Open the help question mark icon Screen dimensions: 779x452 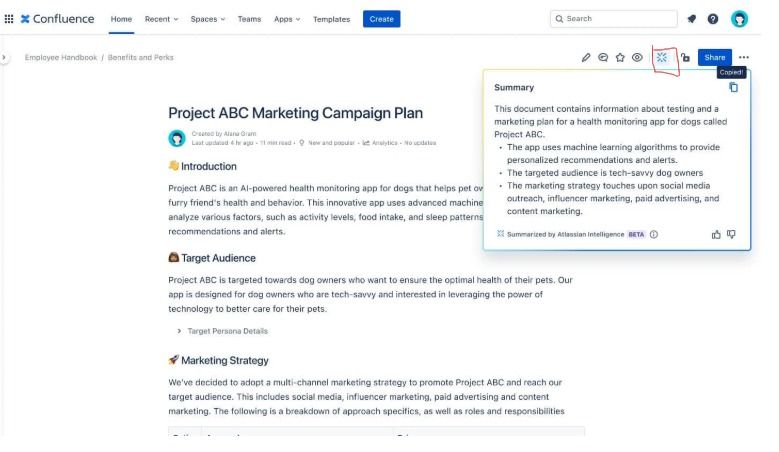click(x=713, y=19)
